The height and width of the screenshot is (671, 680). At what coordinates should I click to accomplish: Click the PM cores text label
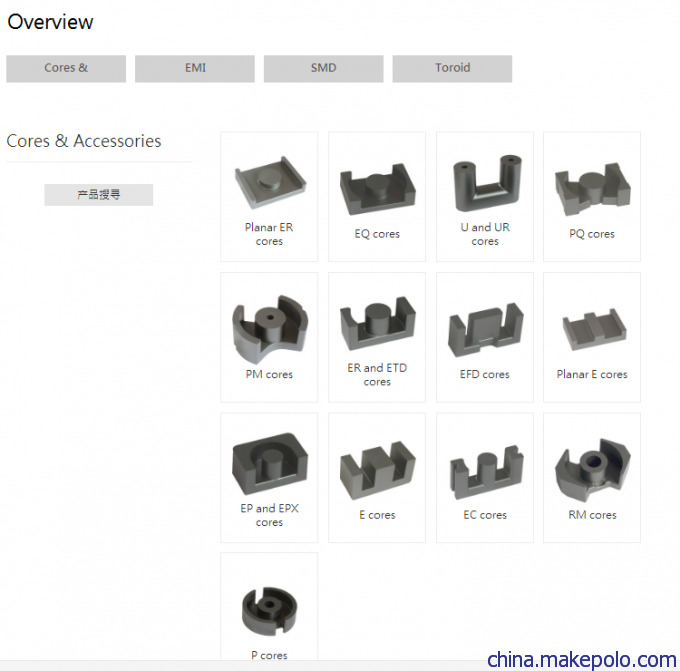point(269,374)
